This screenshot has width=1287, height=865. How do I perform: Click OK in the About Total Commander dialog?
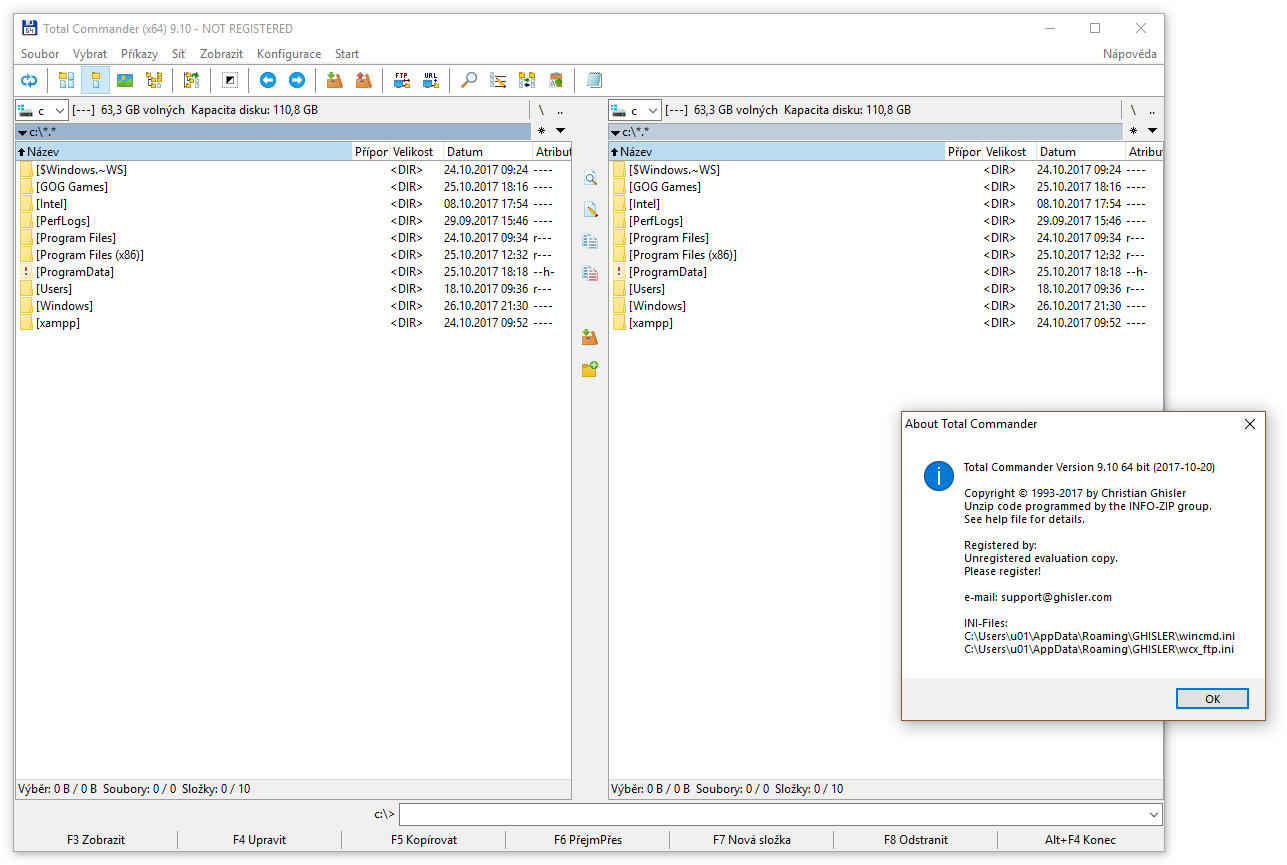point(1212,699)
